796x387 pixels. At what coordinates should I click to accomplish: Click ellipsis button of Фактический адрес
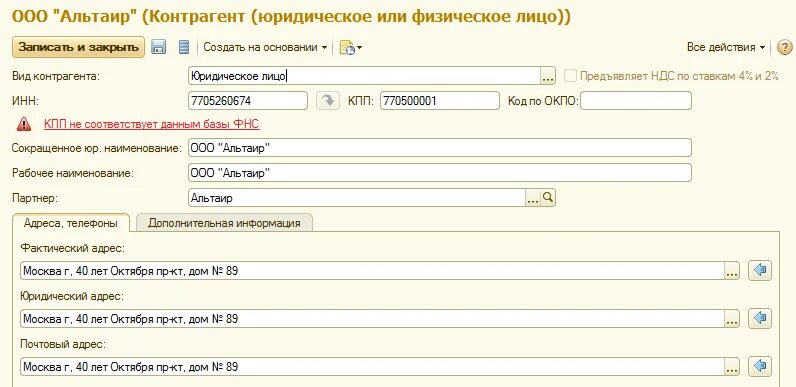732,271
